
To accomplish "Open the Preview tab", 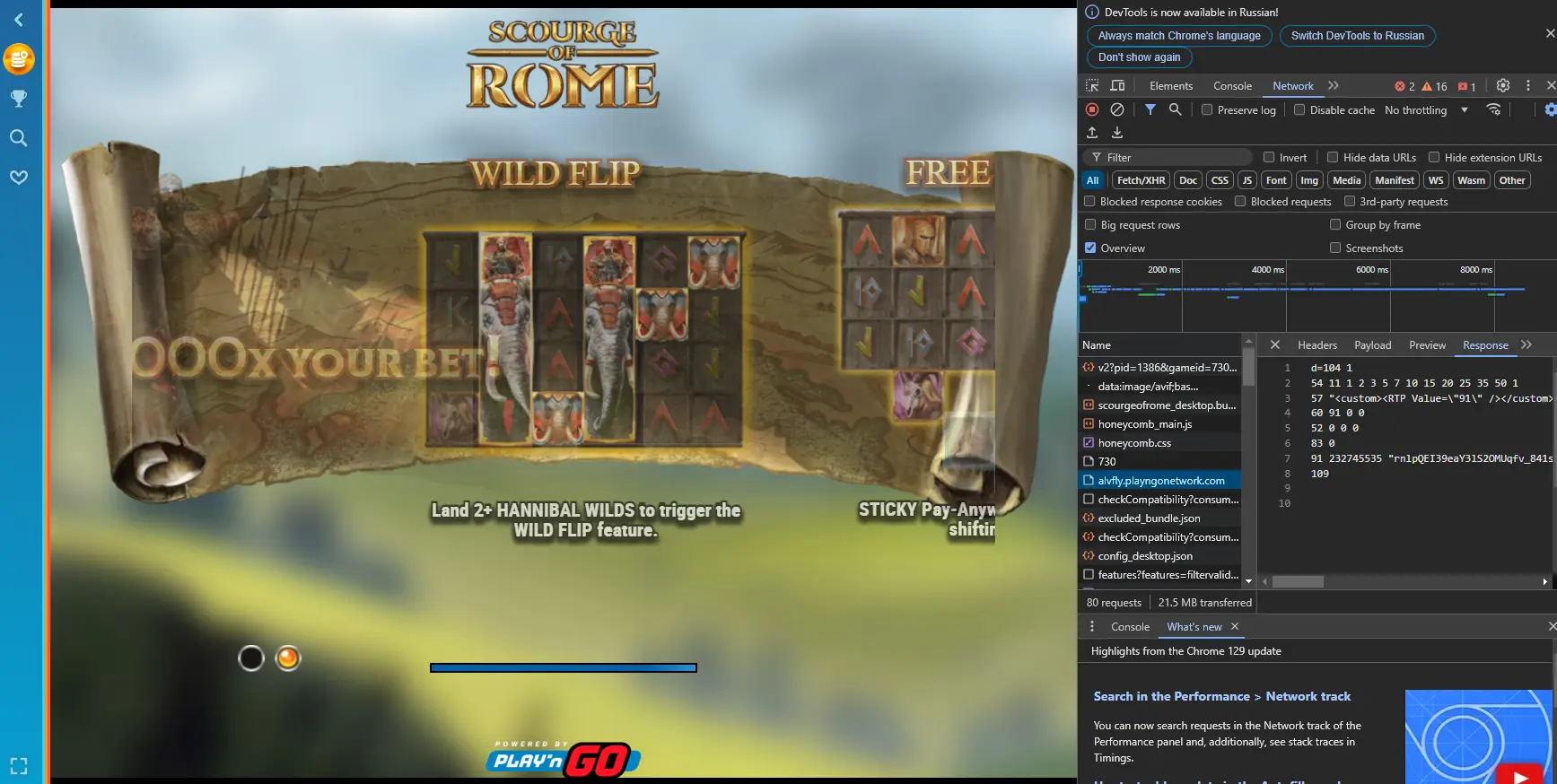I will [1428, 345].
